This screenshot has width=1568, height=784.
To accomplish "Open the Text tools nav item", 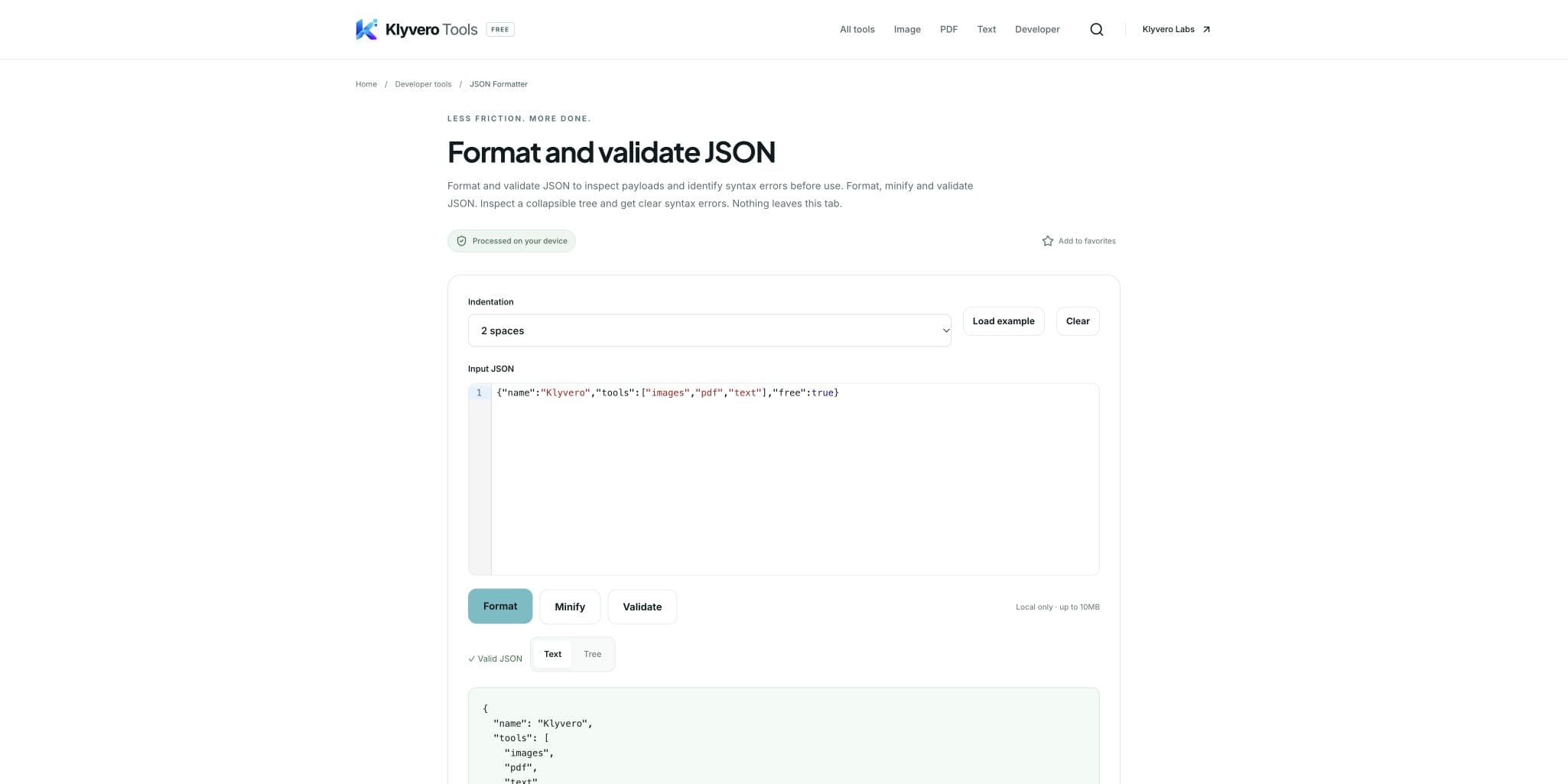I will (986, 29).
